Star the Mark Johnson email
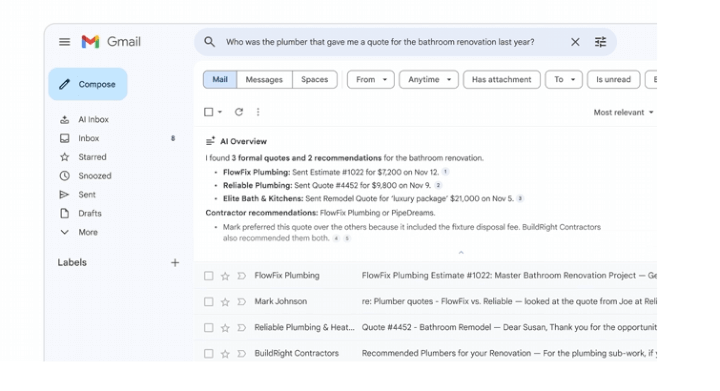The image size is (720, 391). (225, 302)
